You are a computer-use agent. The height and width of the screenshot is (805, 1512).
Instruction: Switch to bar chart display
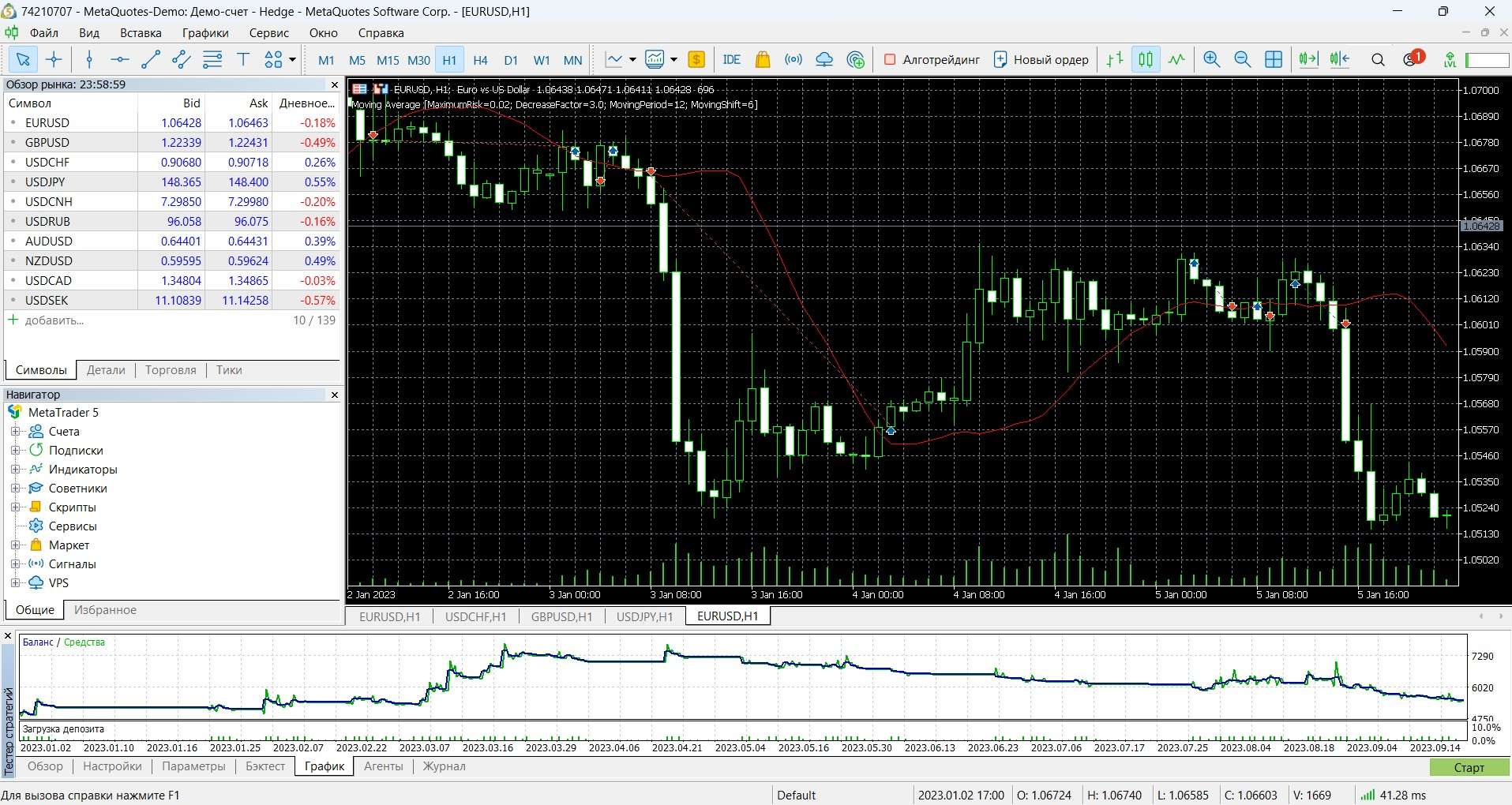click(x=1115, y=59)
